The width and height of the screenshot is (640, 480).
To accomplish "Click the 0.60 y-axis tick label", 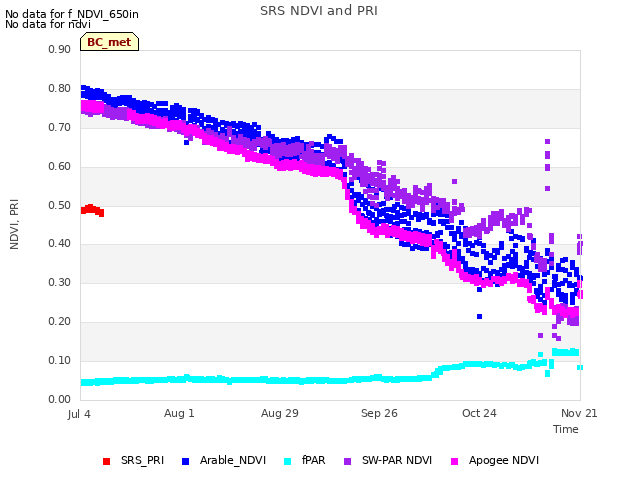I will click(x=60, y=167).
